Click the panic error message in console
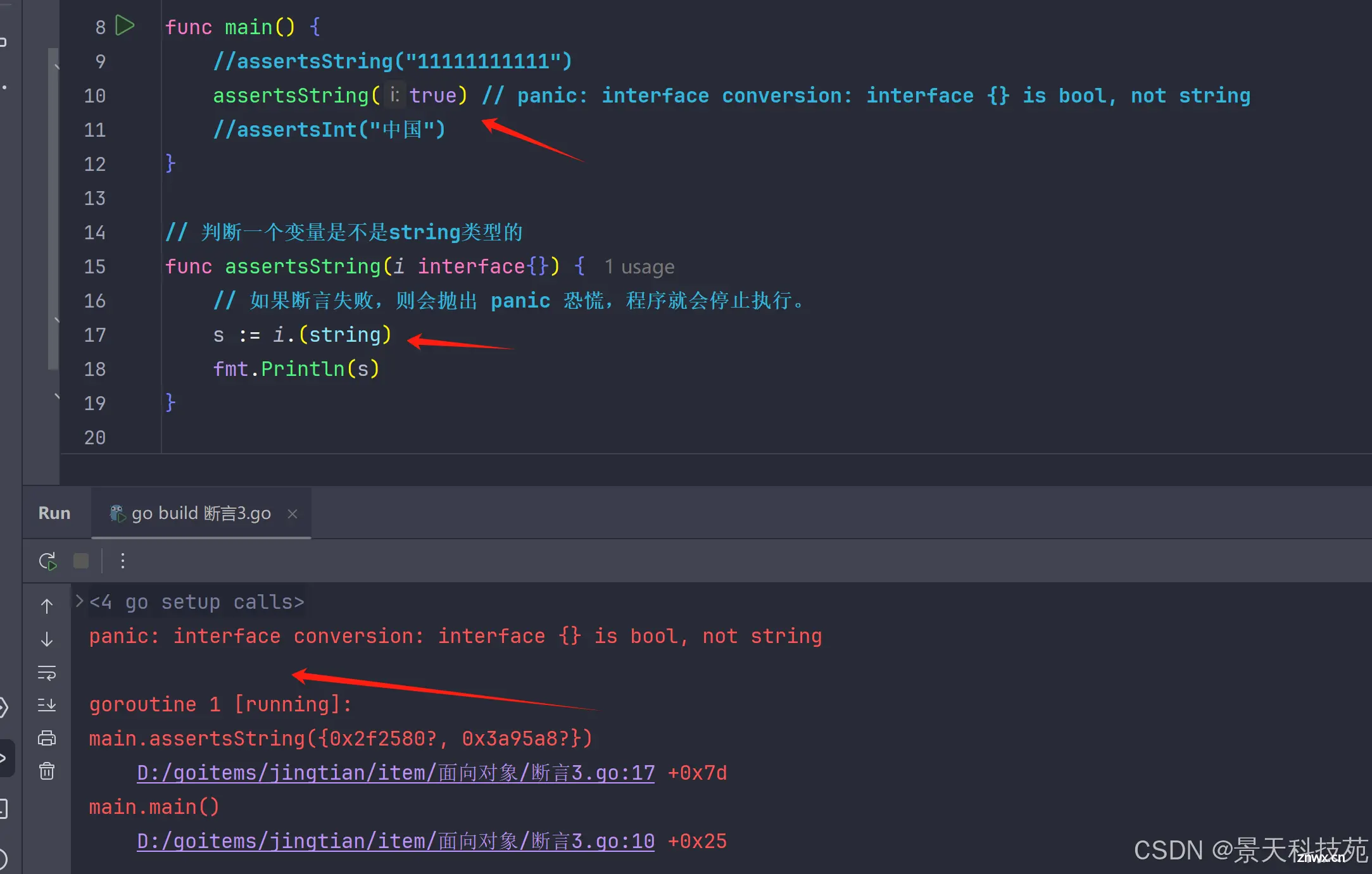Image resolution: width=1372 pixels, height=874 pixels. pos(455,636)
